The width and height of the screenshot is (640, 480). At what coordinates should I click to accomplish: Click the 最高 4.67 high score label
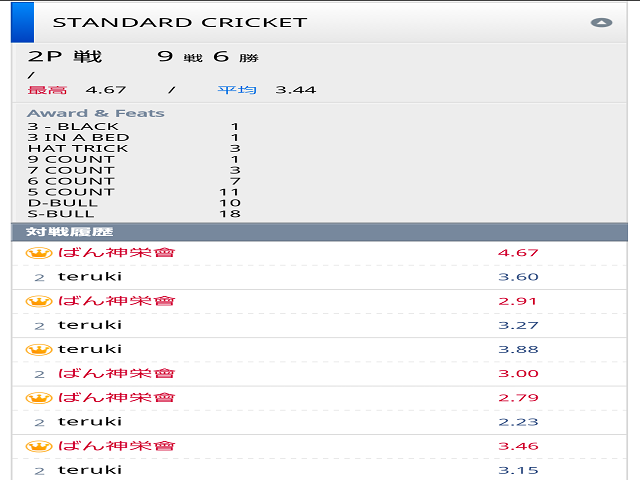tap(76, 90)
